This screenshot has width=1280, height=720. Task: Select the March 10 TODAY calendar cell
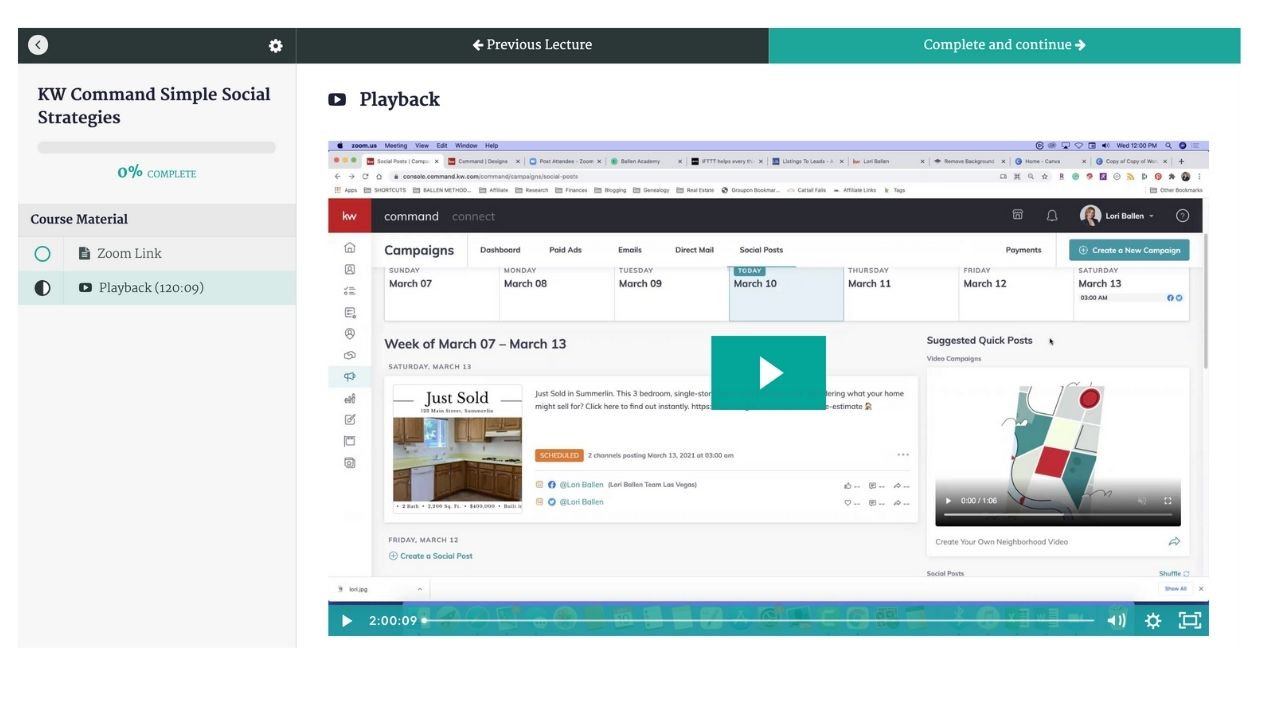786,293
